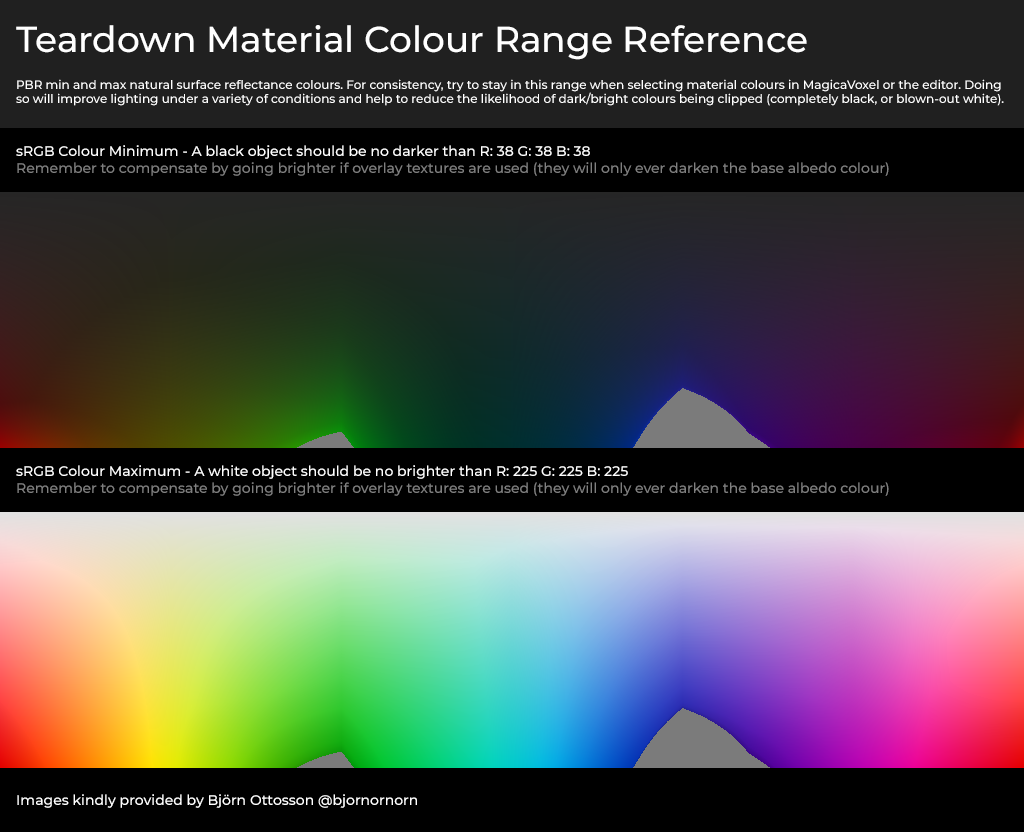The image size is (1024, 832).
Task: Click the bright maximum colour range gradient
Action: point(512,640)
